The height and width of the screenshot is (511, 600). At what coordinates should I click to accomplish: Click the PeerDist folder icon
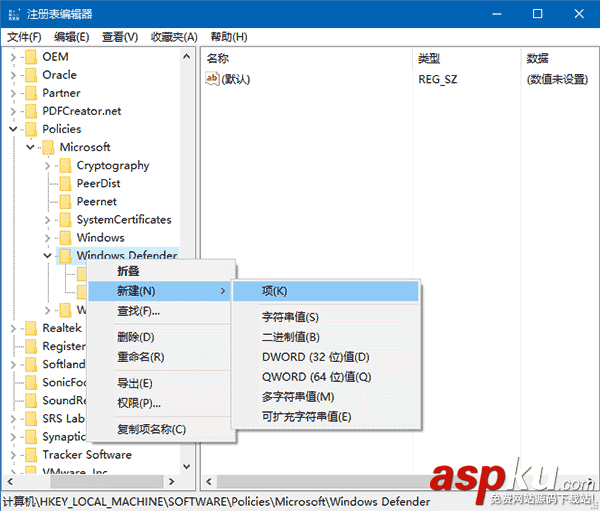coord(65,183)
